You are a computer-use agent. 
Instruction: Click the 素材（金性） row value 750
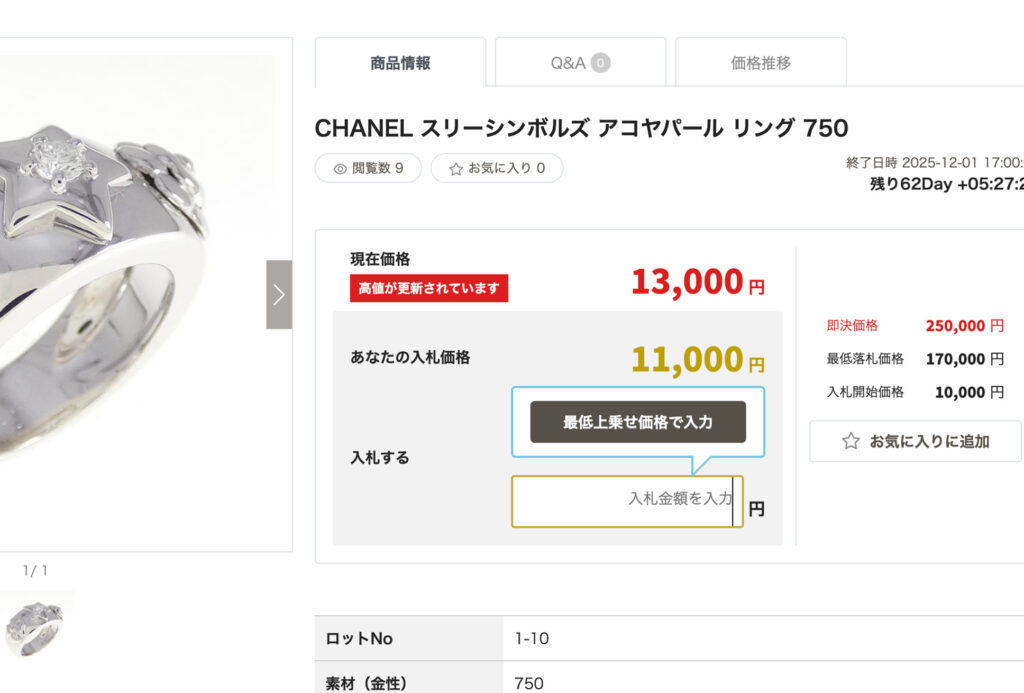(x=529, y=684)
